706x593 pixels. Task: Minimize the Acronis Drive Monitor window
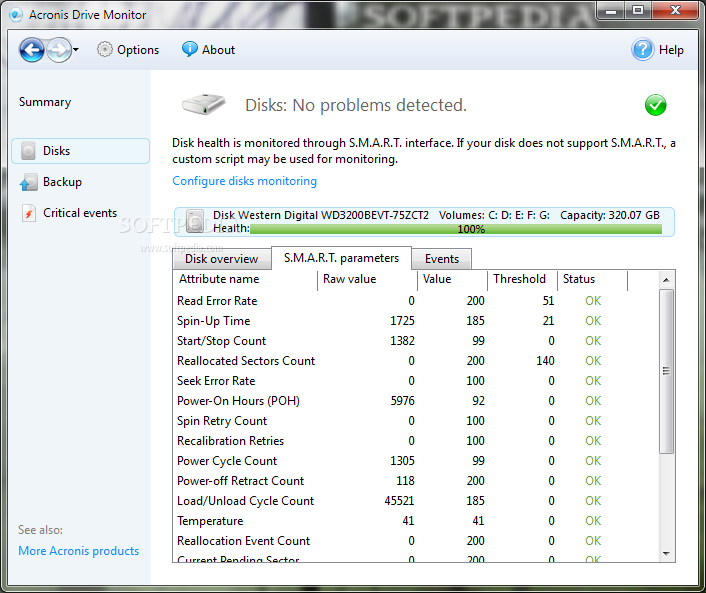611,11
